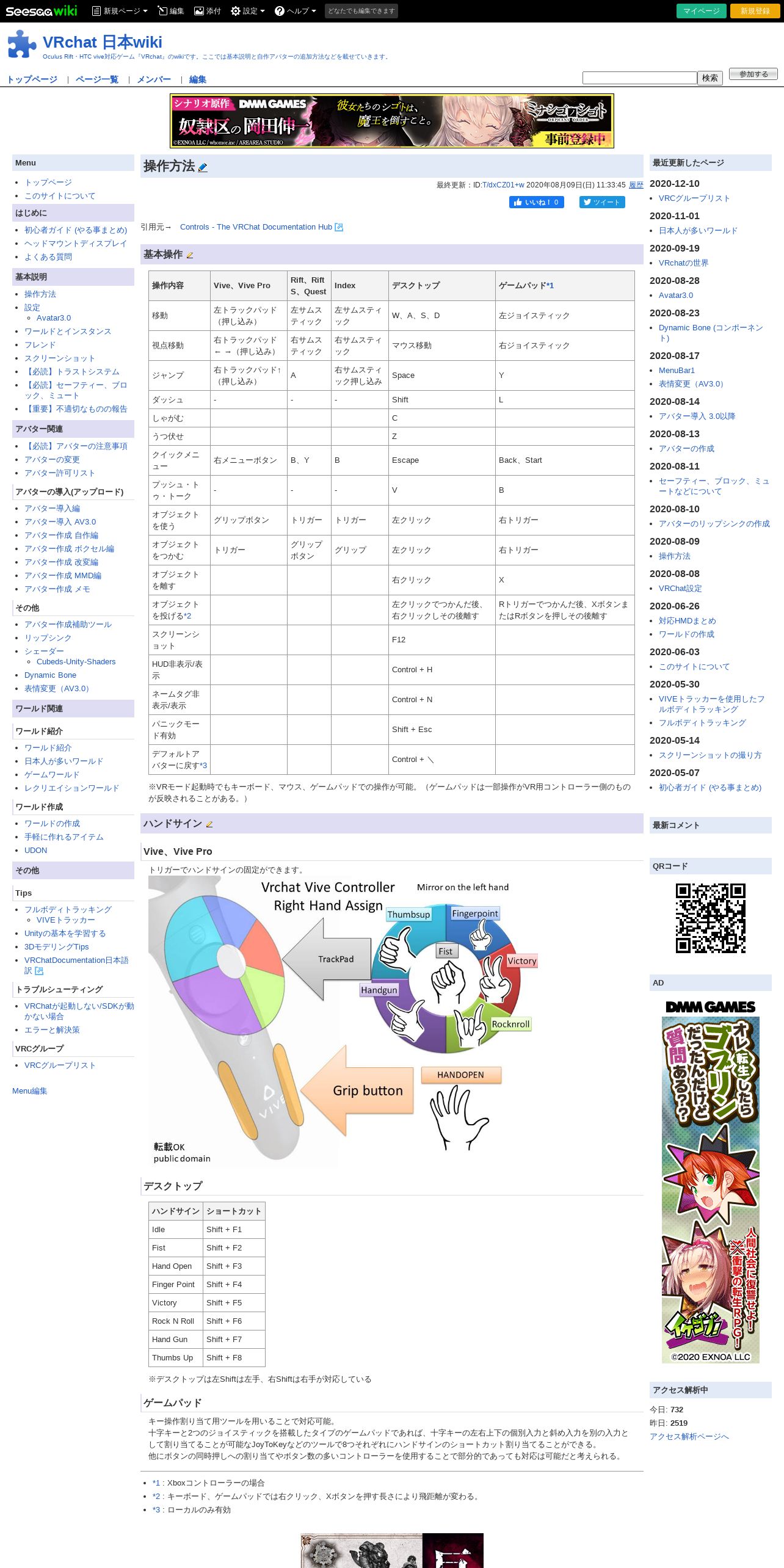This screenshot has width=784, height=1568.
Task: Click the QR code image
Action: pyautogui.click(x=710, y=918)
